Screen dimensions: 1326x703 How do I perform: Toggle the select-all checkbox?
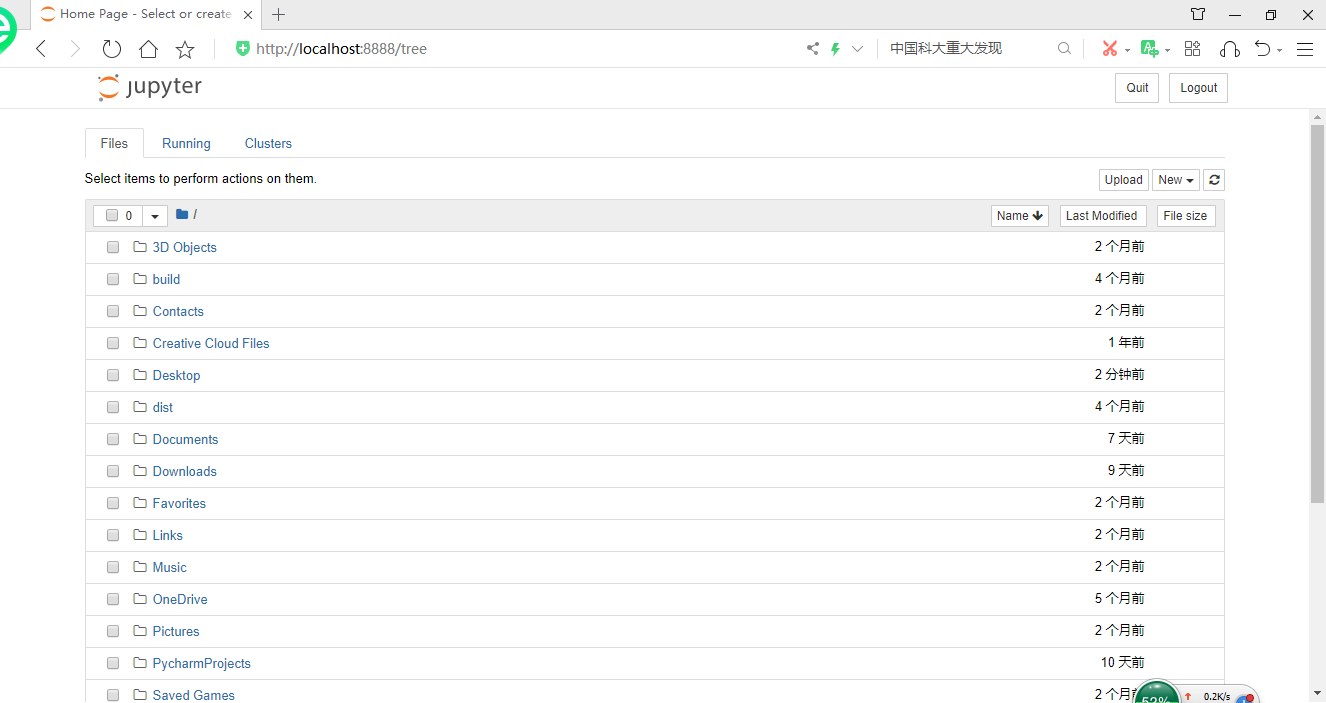tap(111, 215)
